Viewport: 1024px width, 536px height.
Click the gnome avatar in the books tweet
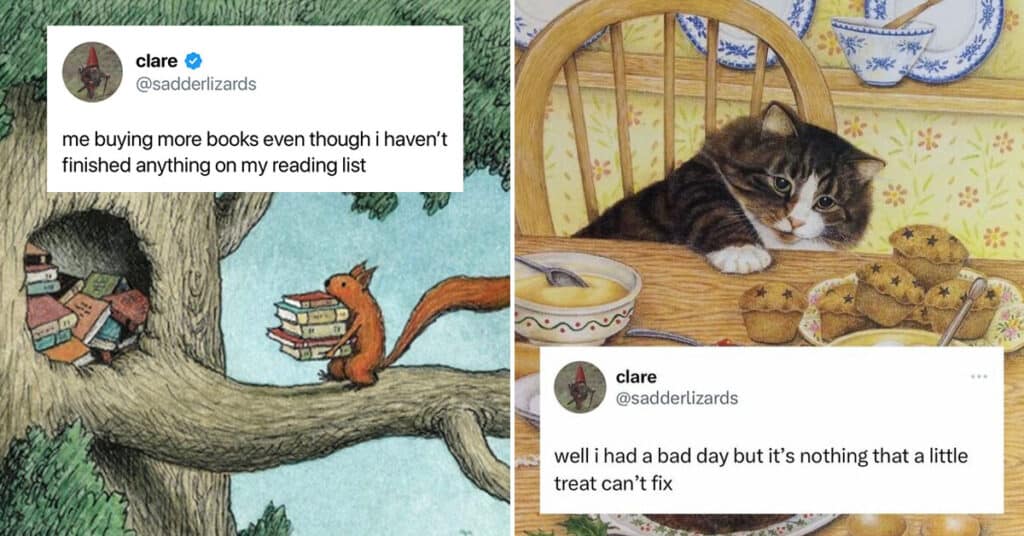coord(92,72)
